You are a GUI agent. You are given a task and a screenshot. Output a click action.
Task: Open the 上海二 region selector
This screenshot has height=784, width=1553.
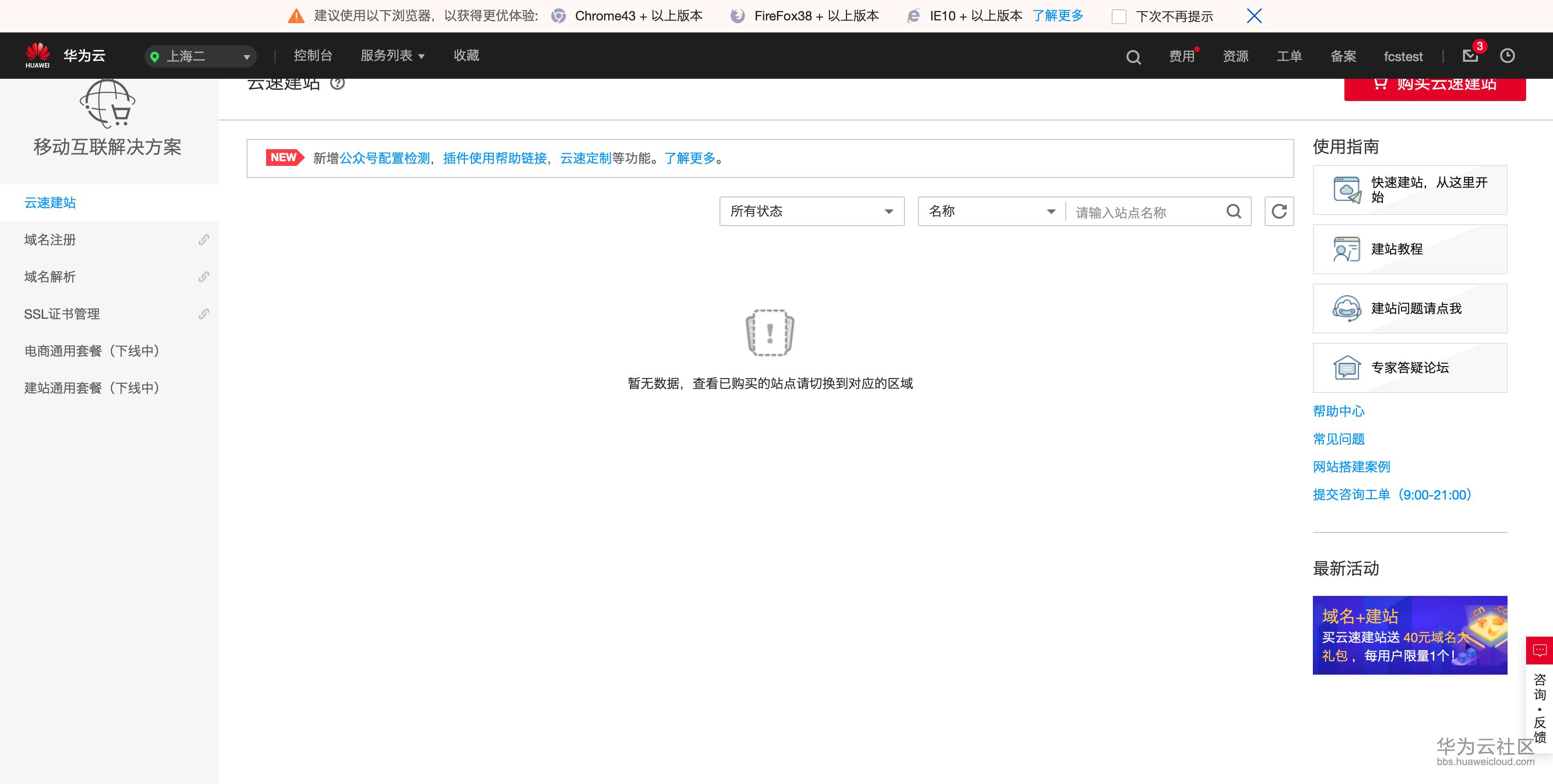(x=199, y=56)
